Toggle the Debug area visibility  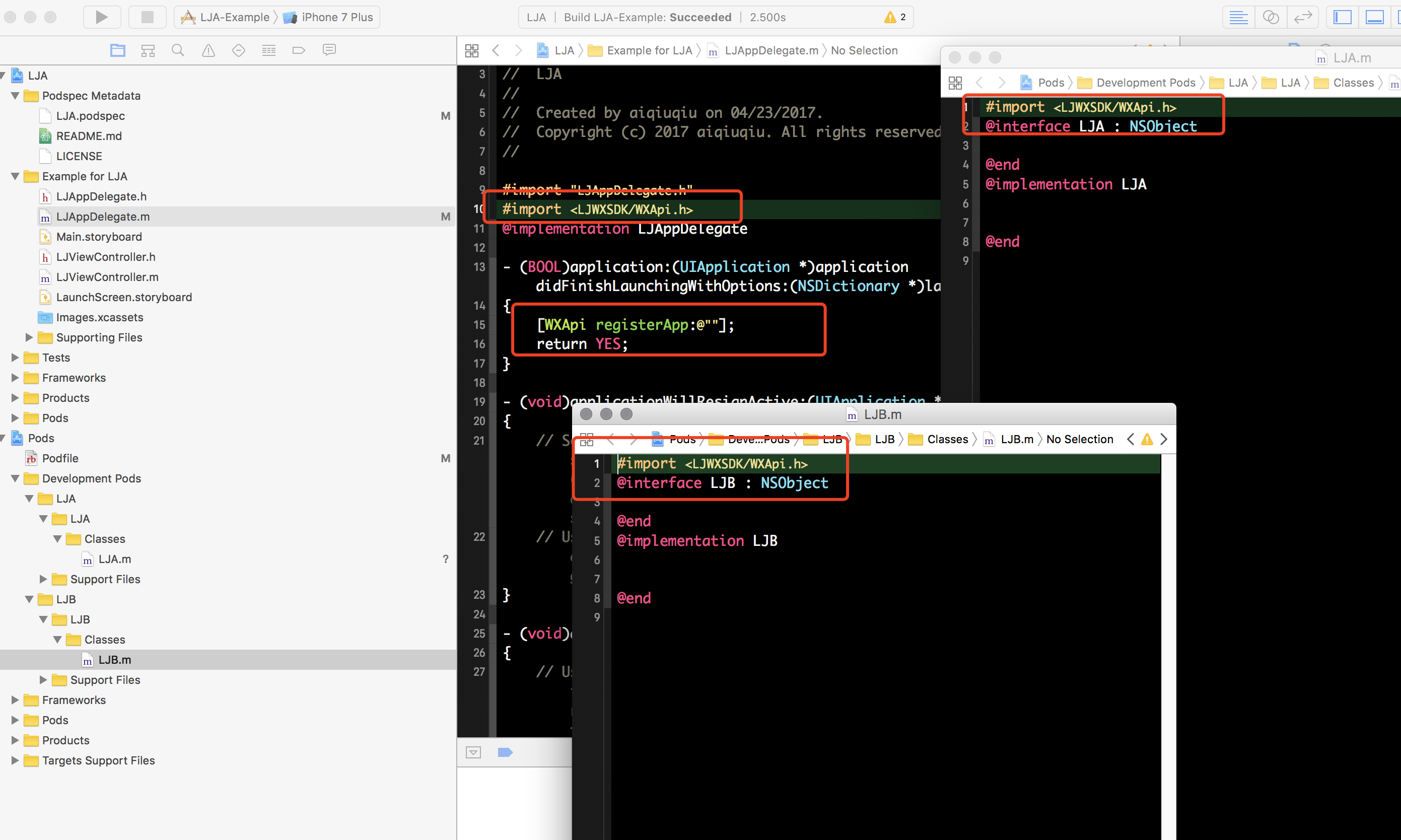(x=1374, y=17)
